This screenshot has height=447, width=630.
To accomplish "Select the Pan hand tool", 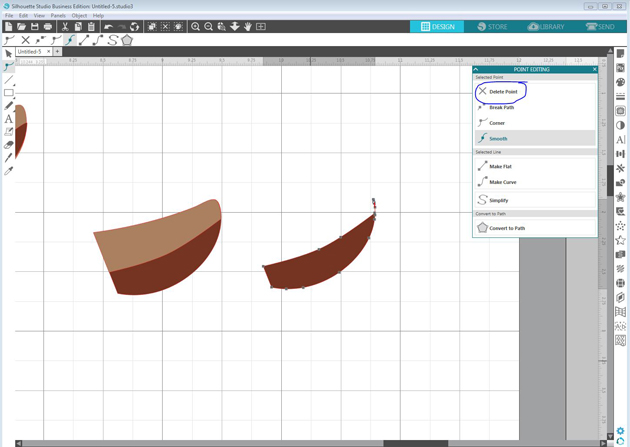I will 248,27.
